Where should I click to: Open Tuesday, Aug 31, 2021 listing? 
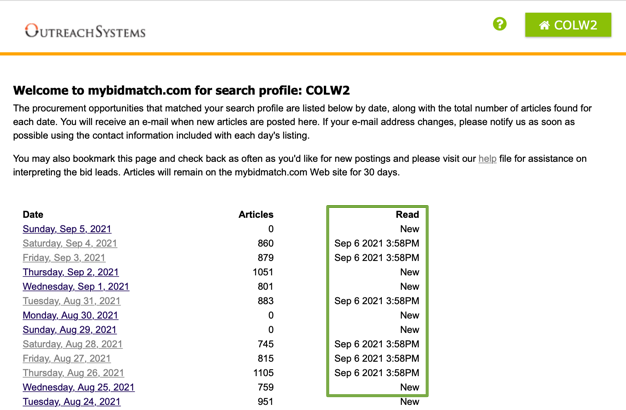point(71,301)
